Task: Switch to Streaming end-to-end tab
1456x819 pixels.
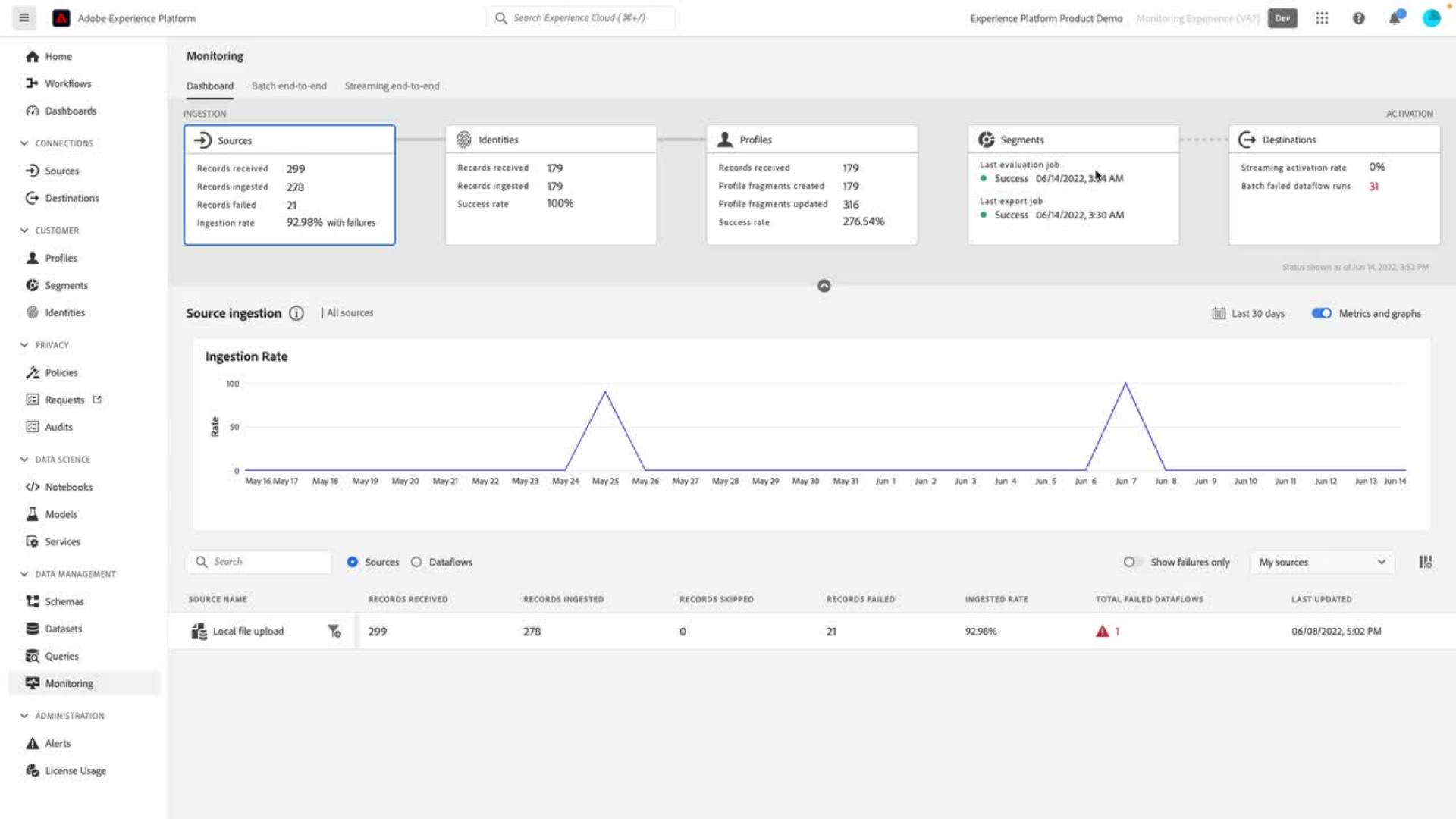Action: click(x=392, y=86)
